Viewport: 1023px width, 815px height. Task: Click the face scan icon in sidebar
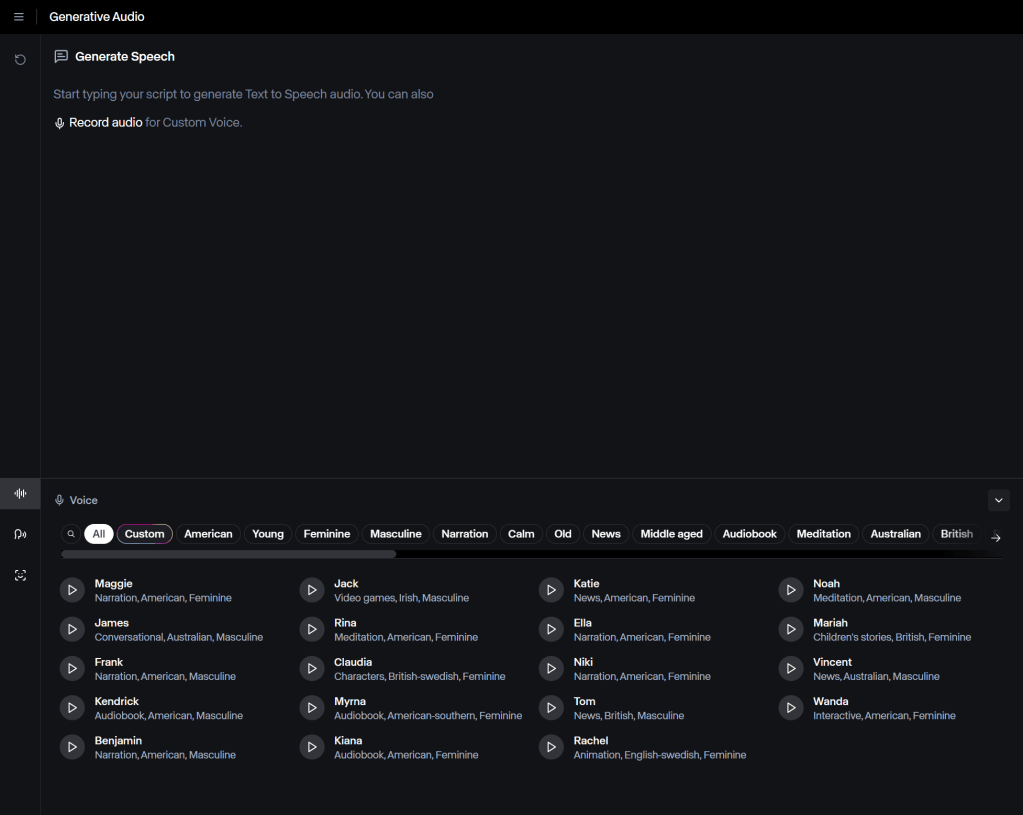pos(20,576)
